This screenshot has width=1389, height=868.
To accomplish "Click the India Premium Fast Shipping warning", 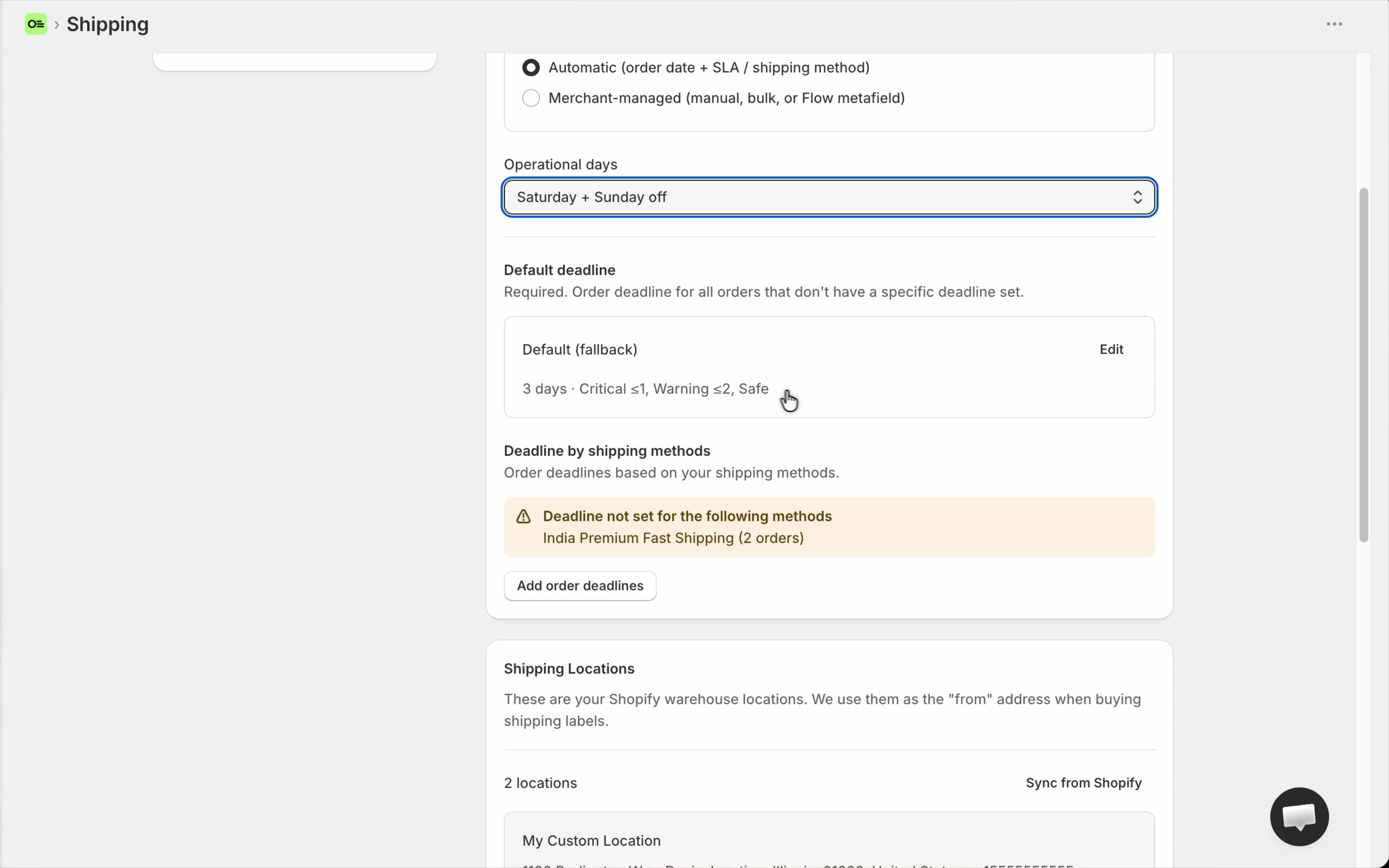I will 673,538.
